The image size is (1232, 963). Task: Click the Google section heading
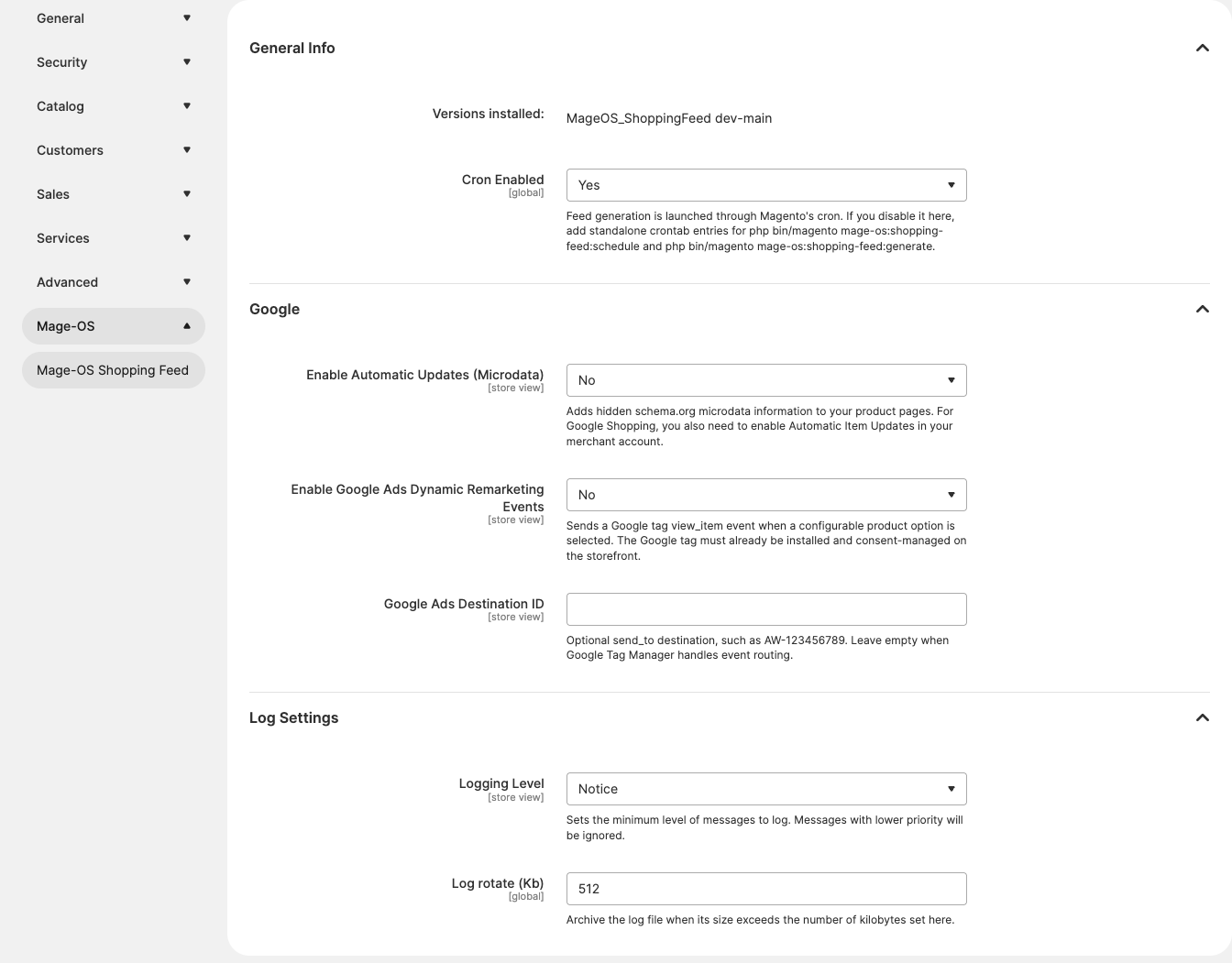pyautogui.click(x=274, y=309)
